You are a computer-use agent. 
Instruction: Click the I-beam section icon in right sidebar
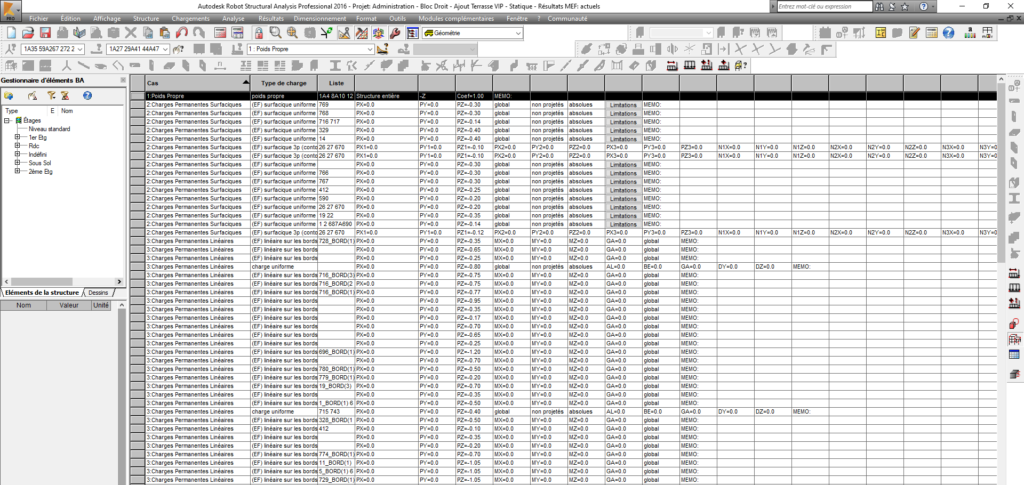pos(1014,198)
